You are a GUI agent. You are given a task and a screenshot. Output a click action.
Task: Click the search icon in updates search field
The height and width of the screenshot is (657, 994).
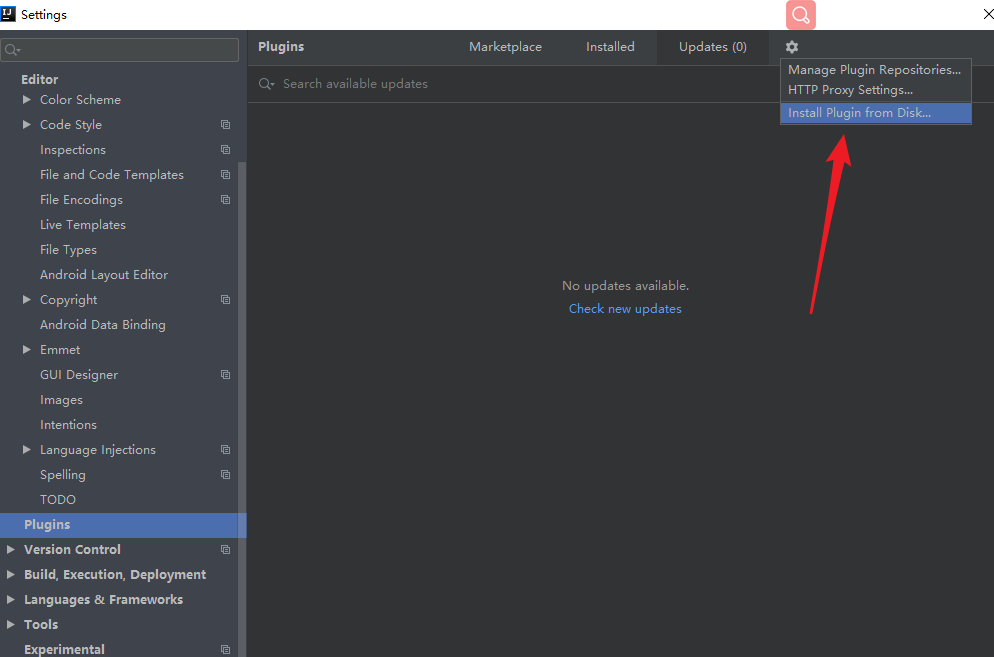click(x=266, y=84)
